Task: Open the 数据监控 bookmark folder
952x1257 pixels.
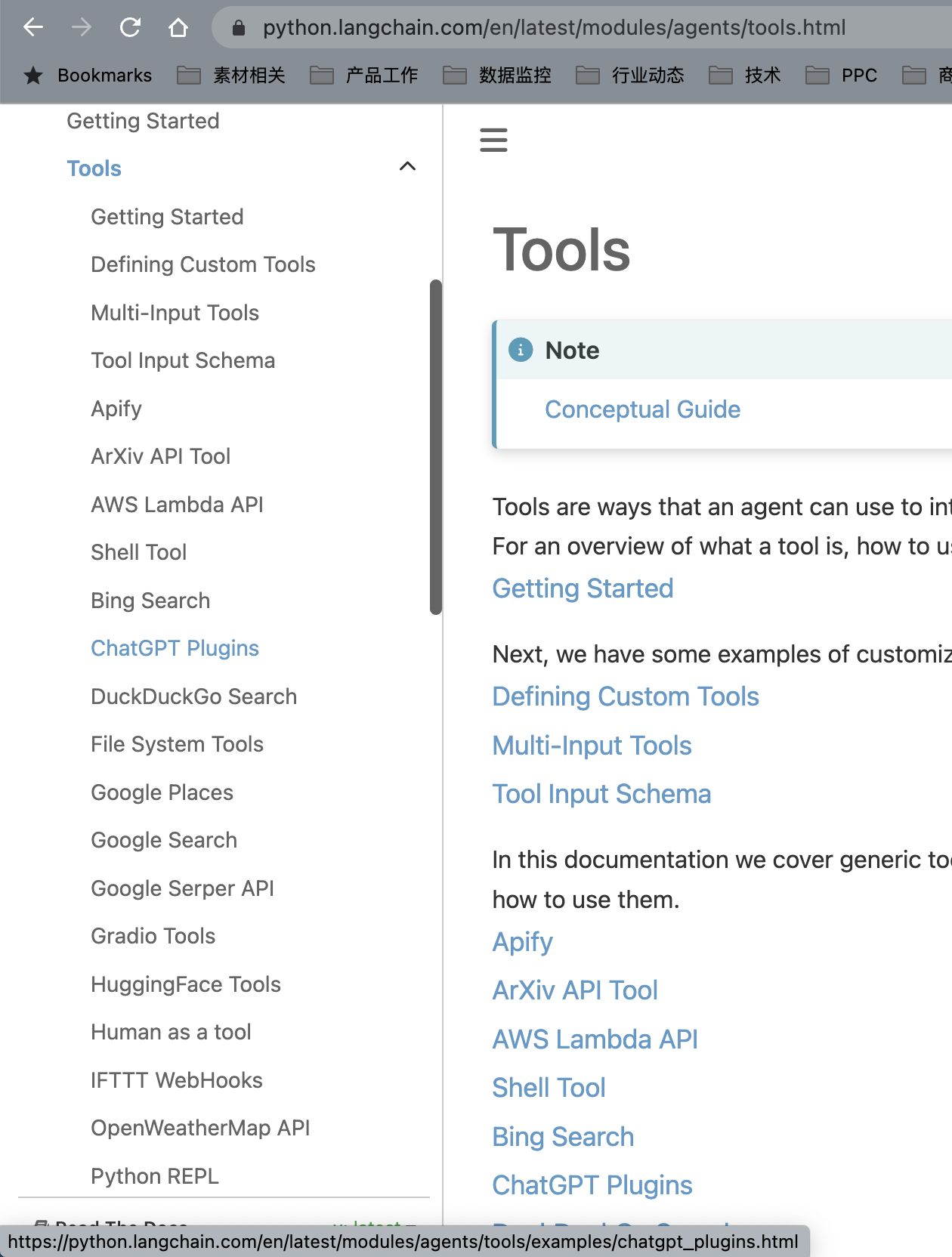Action: (497, 76)
